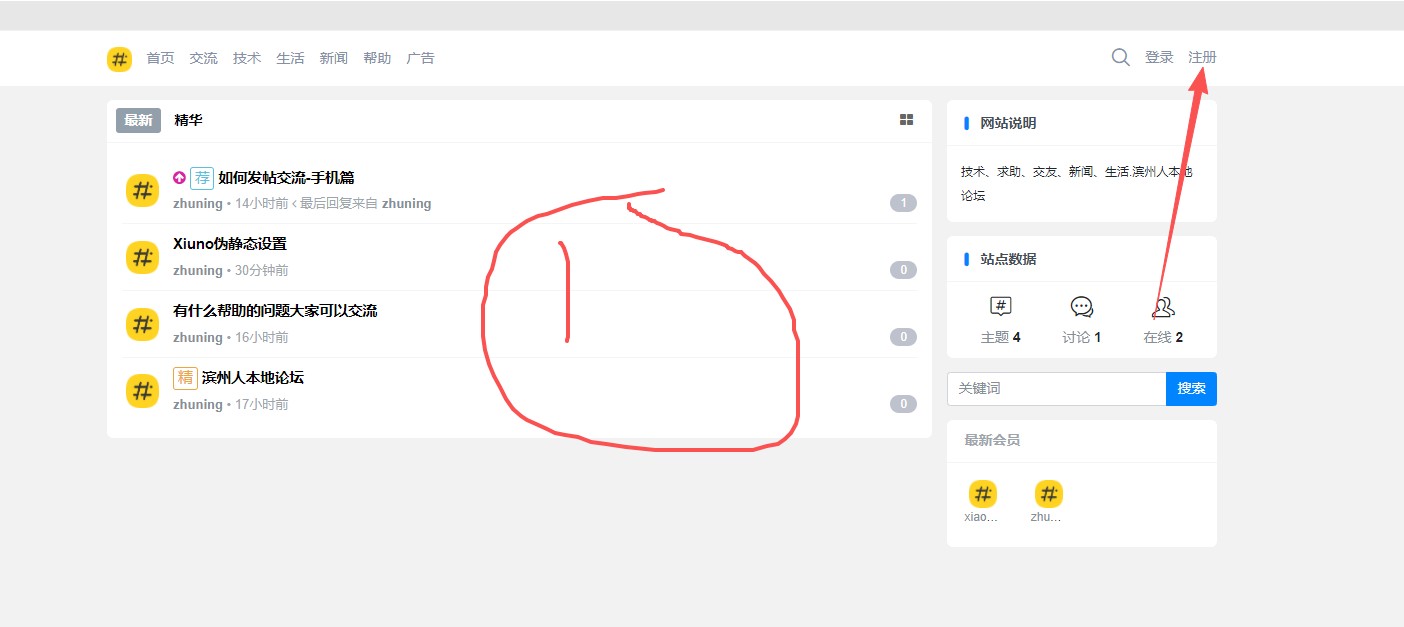Click the 注册 register link
The image size is (1404, 627).
(1202, 57)
